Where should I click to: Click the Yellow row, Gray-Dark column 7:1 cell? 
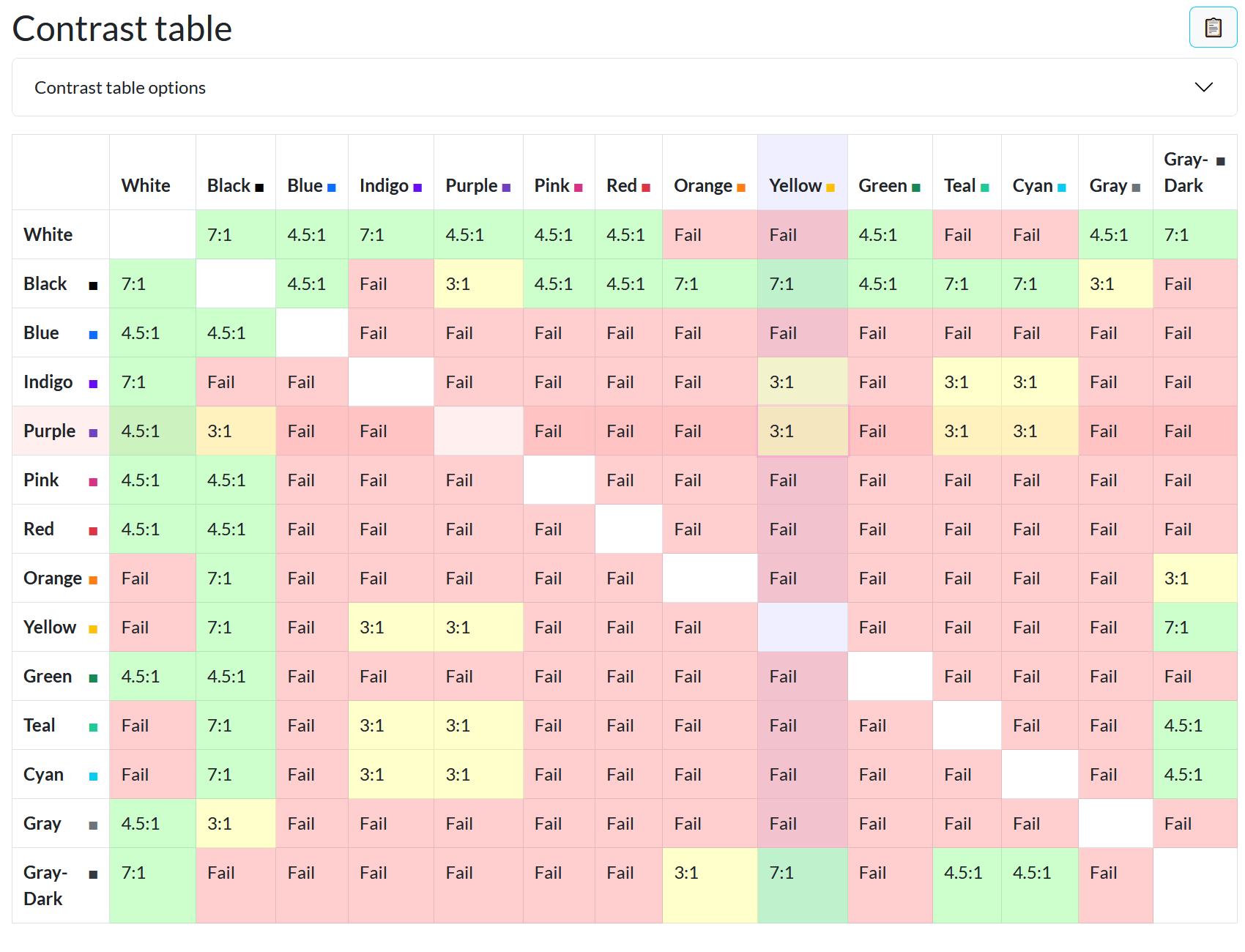[x=1195, y=627]
